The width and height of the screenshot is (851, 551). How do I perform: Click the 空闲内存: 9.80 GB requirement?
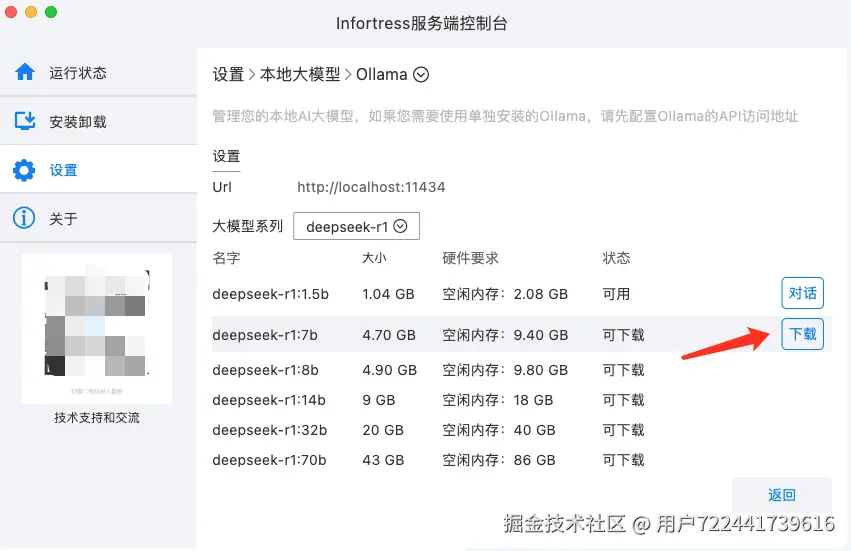505,370
